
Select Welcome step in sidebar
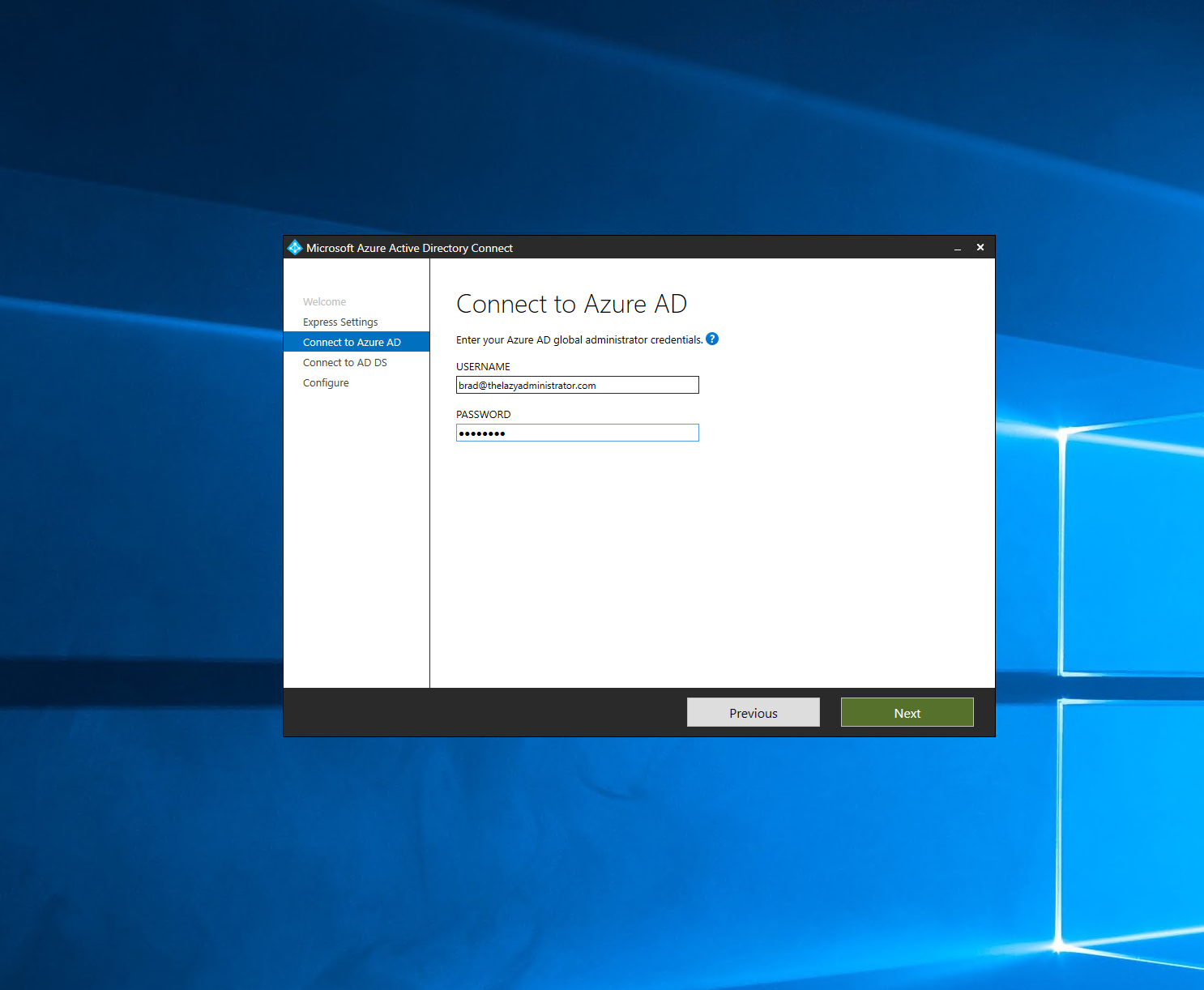click(324, 302)
